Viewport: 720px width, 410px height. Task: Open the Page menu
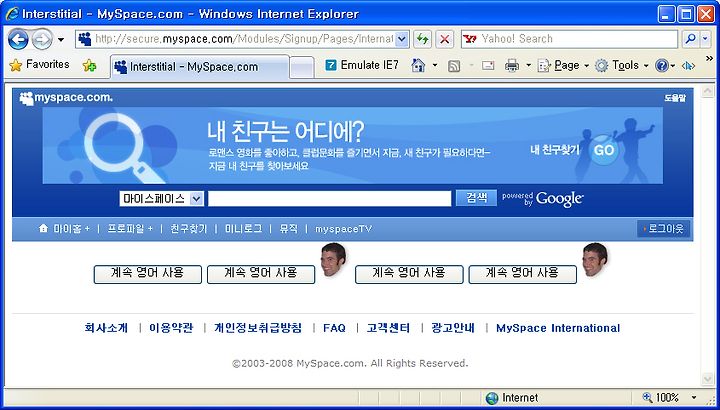pyautogui.click(x=563, y=66)
